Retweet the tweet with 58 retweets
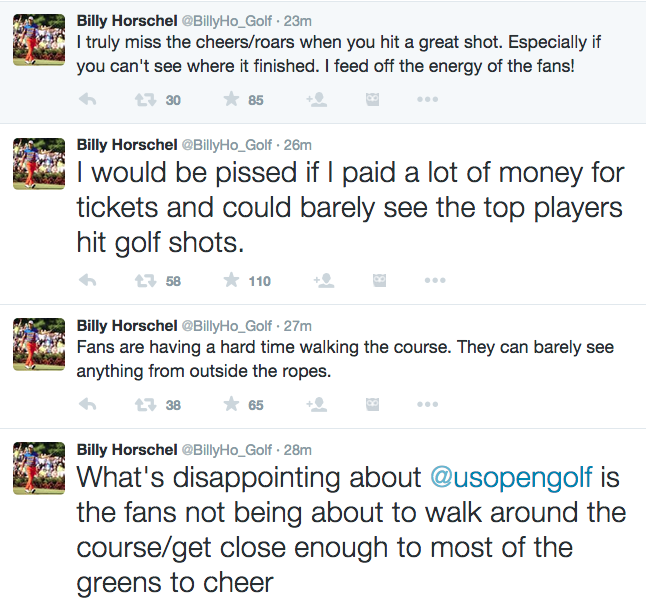The width and height of the screenshot is (646, 601). (146, 280)
